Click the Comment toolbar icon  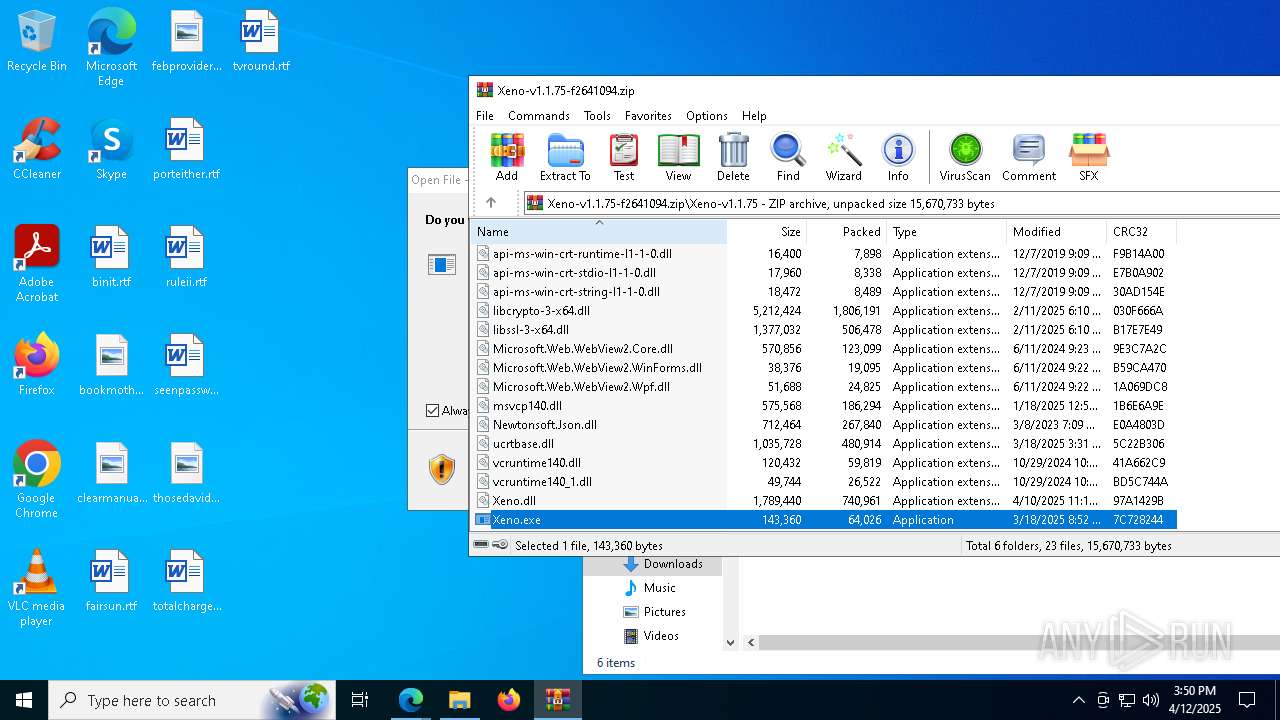point(1029,158)
